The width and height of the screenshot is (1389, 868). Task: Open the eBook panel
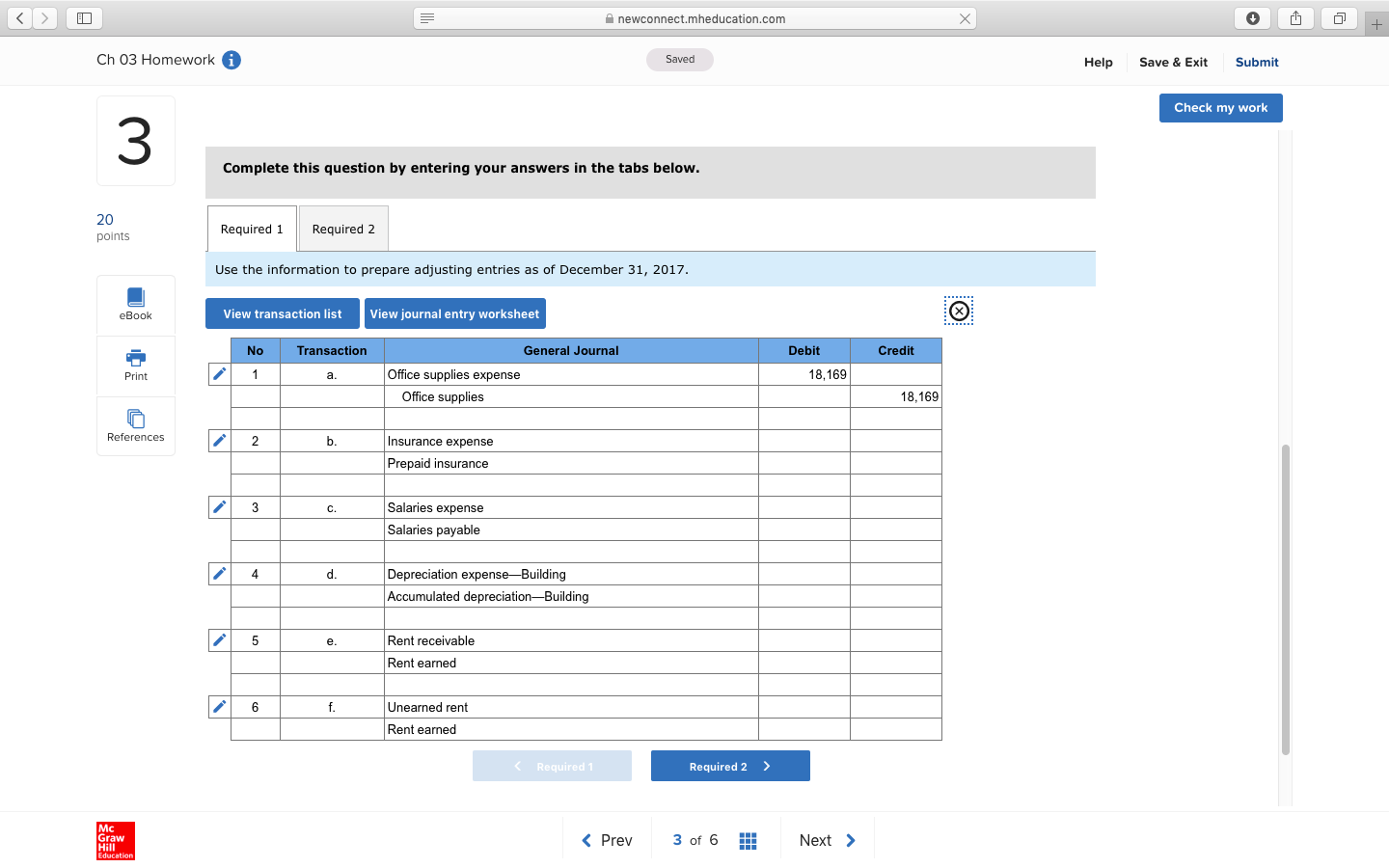[x=135, y=305]
